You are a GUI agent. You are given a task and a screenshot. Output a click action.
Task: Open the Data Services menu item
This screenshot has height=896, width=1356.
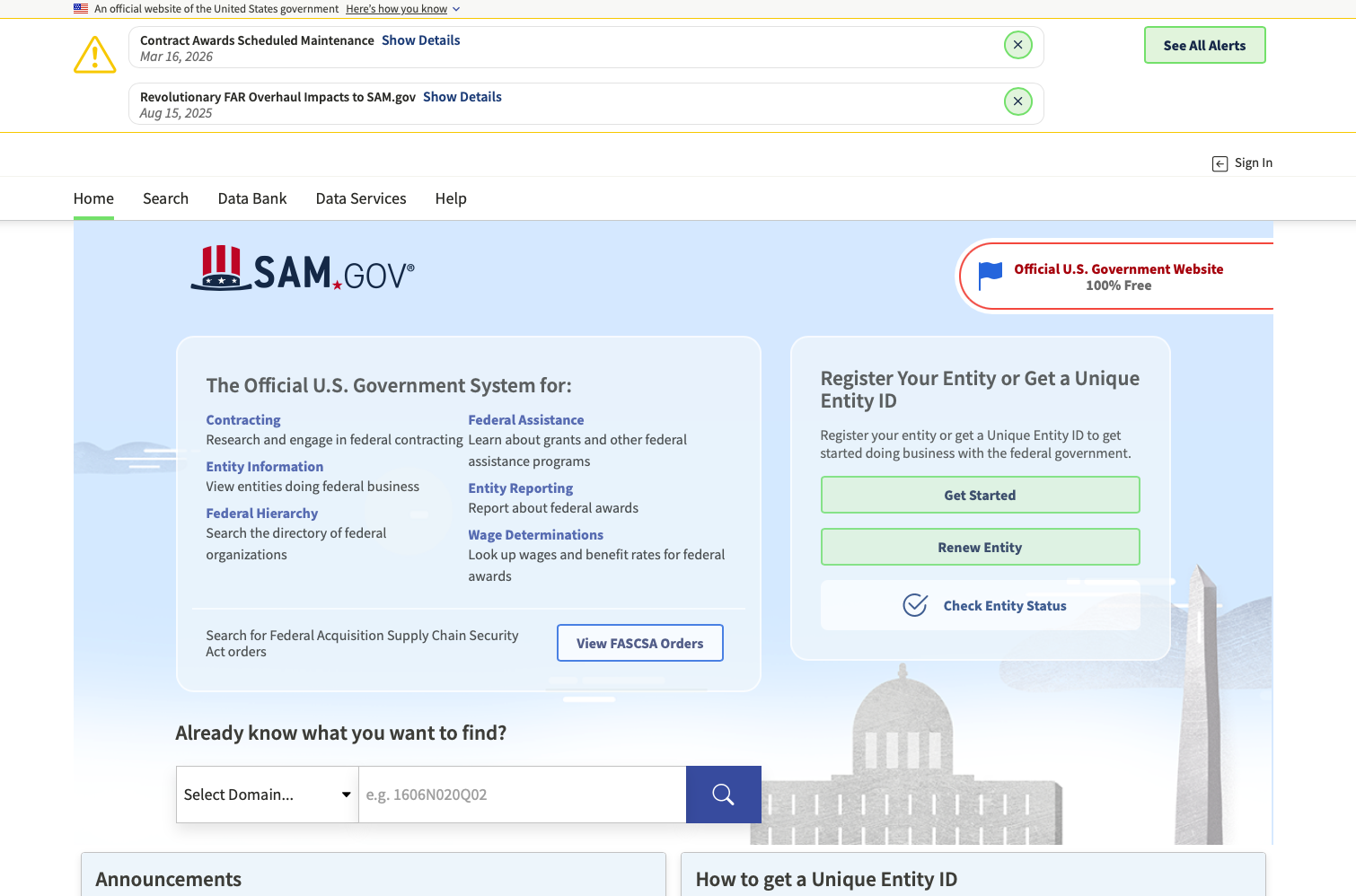tap(361, 198)
